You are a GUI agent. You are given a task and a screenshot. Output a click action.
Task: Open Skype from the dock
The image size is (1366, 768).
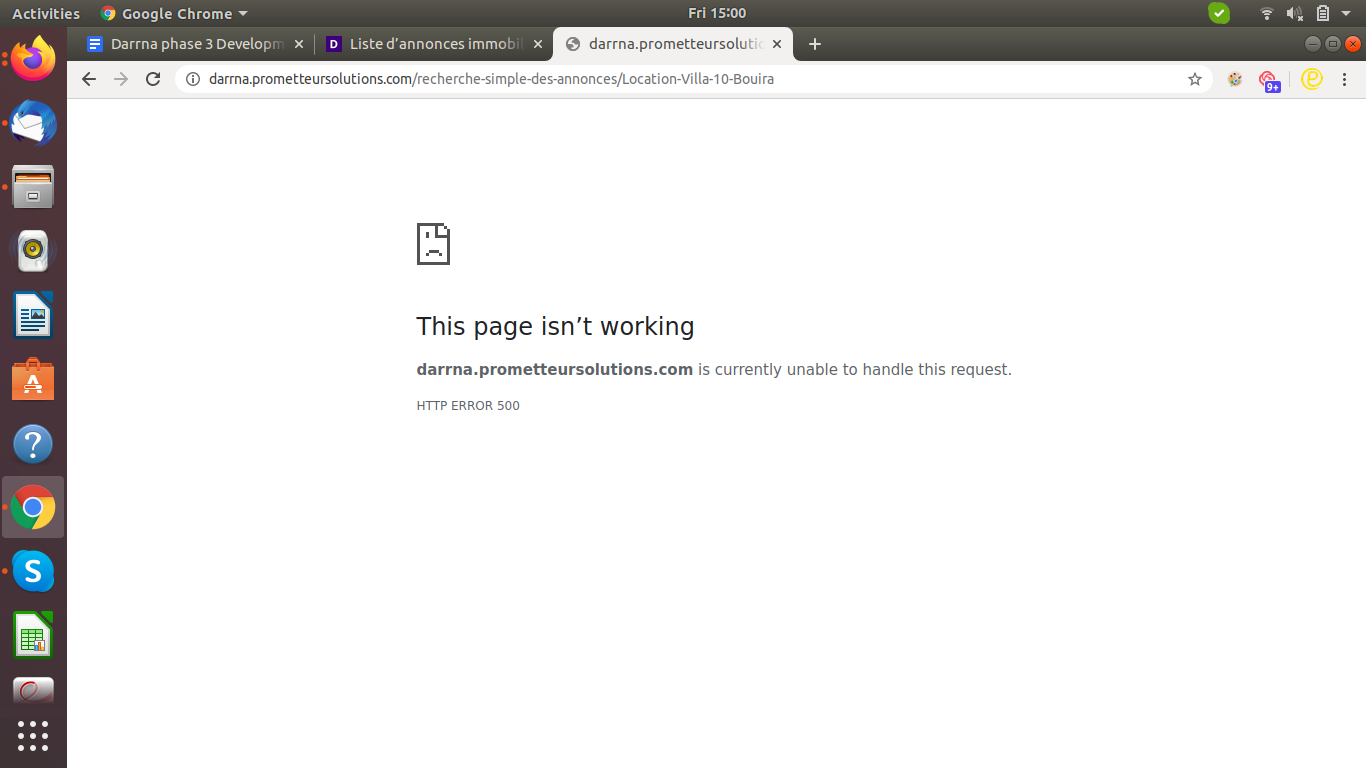(x=33, y=571)
